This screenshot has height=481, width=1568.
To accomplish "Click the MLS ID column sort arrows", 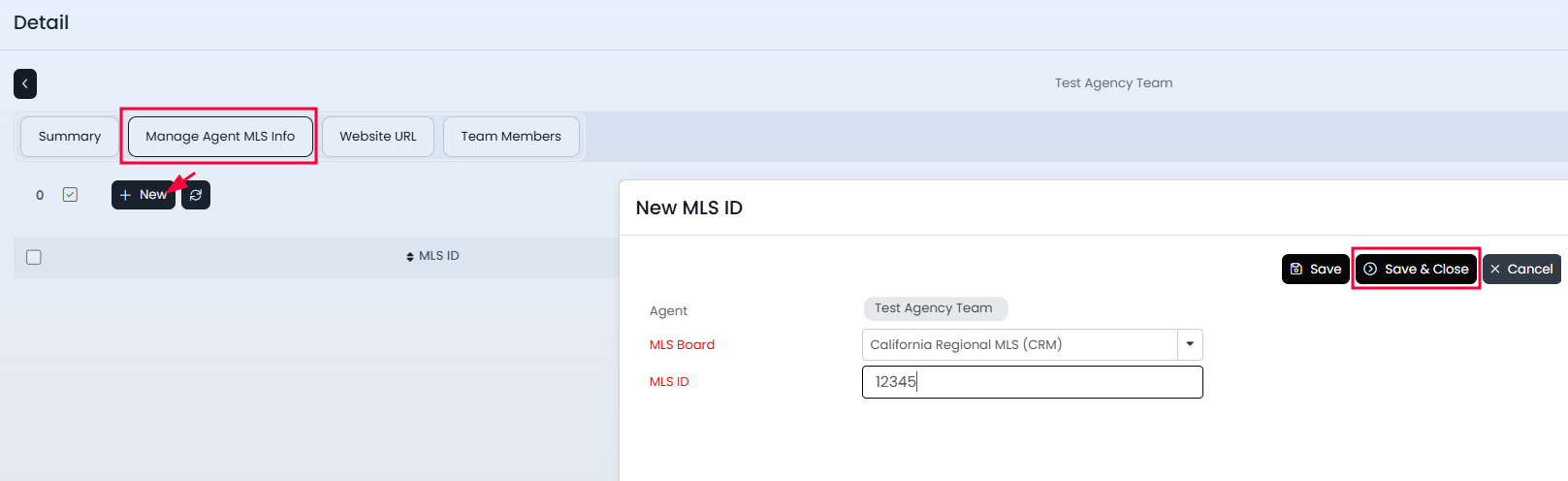I will pos(410,257).
